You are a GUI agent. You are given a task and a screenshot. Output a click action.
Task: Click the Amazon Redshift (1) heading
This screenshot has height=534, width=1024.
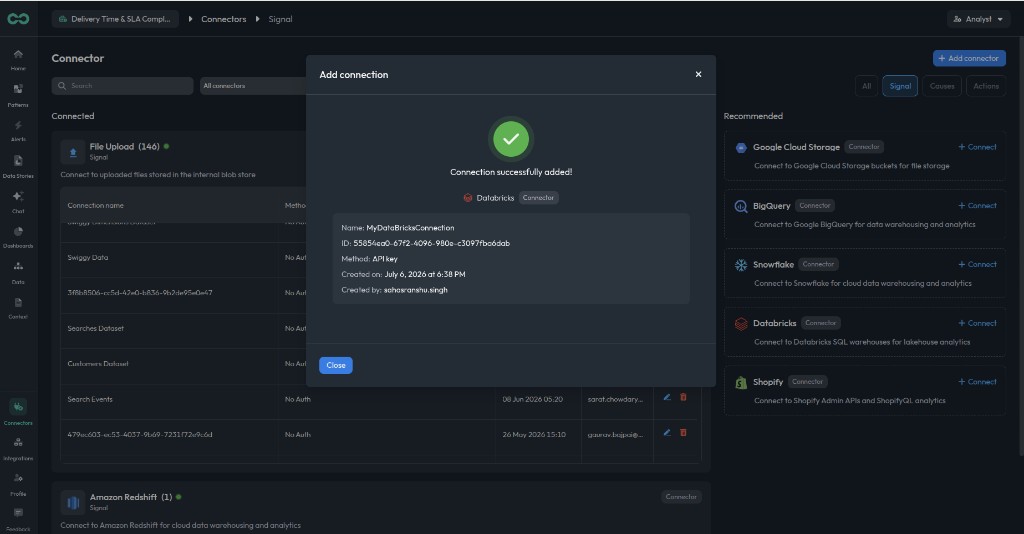131,497
